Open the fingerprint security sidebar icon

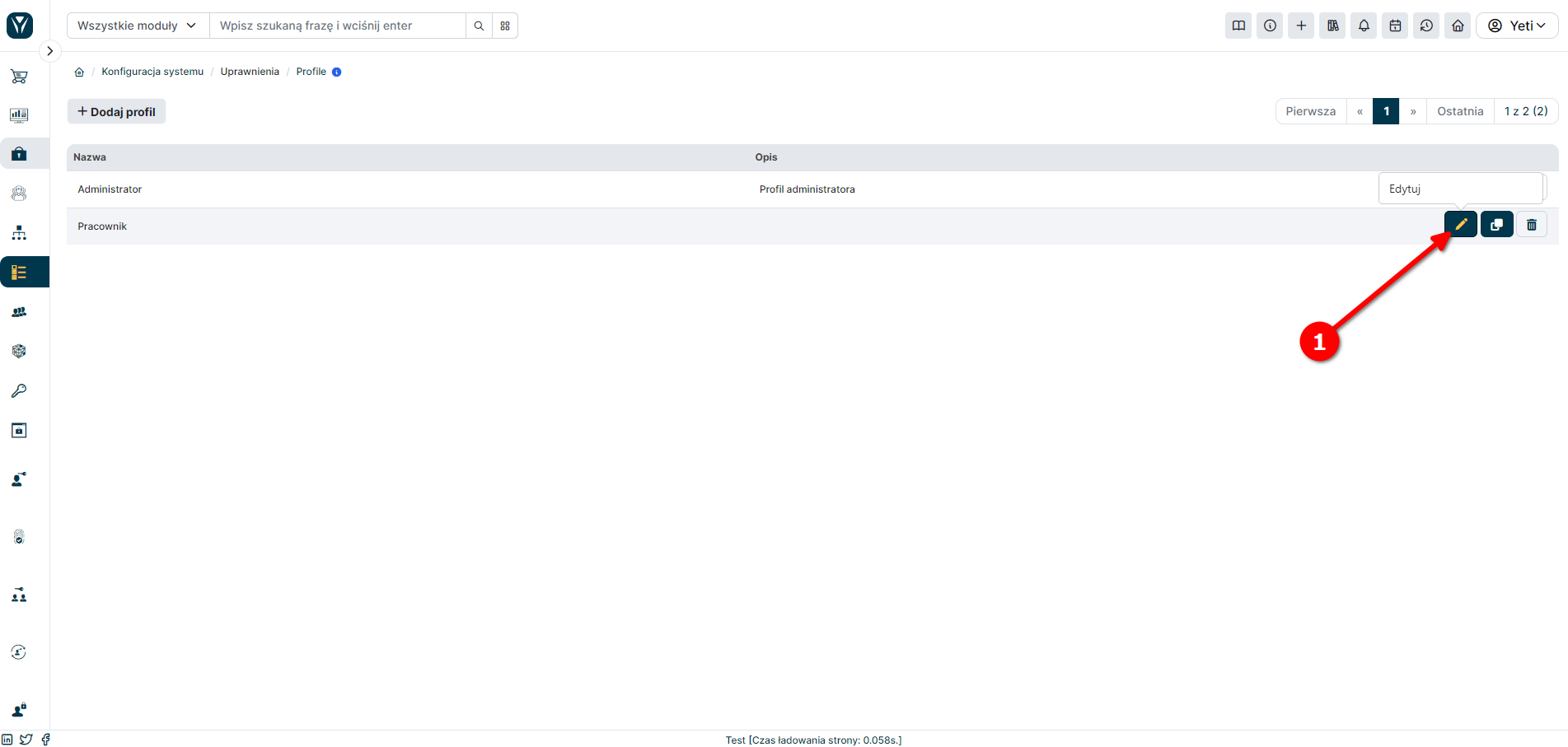pyautogui.click(x=19, y=537)
